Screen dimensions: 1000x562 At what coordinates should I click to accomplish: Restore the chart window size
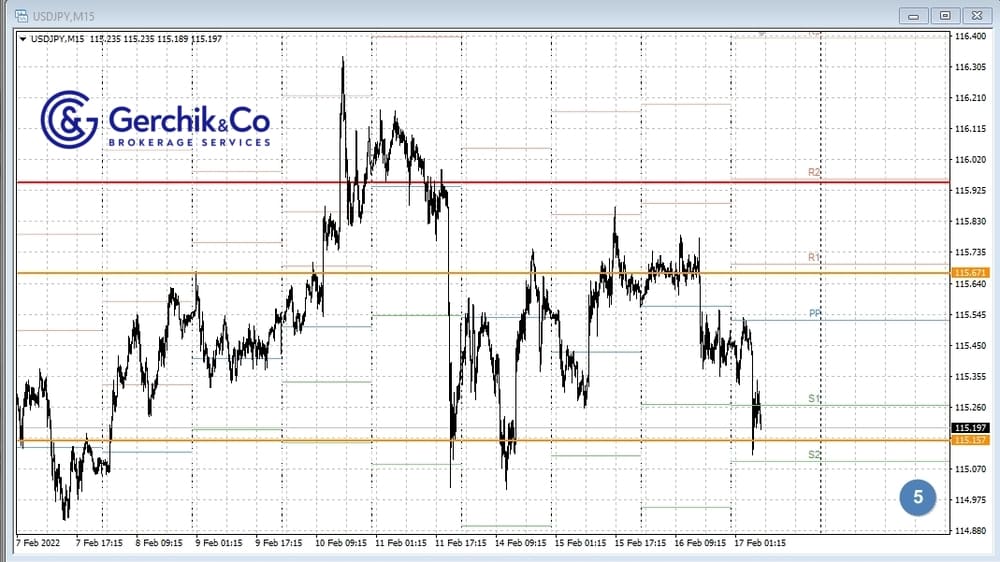[945, 15]
